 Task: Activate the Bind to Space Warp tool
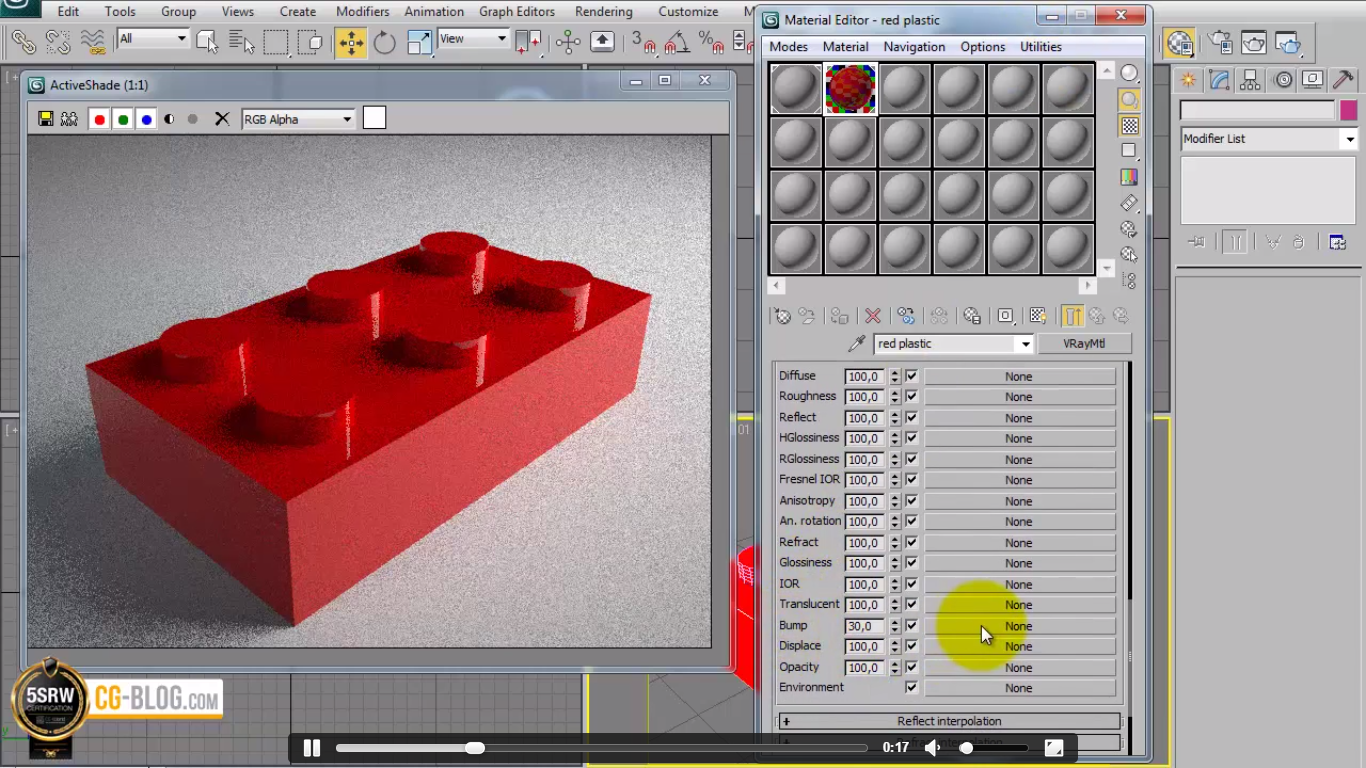coord(93,42)
